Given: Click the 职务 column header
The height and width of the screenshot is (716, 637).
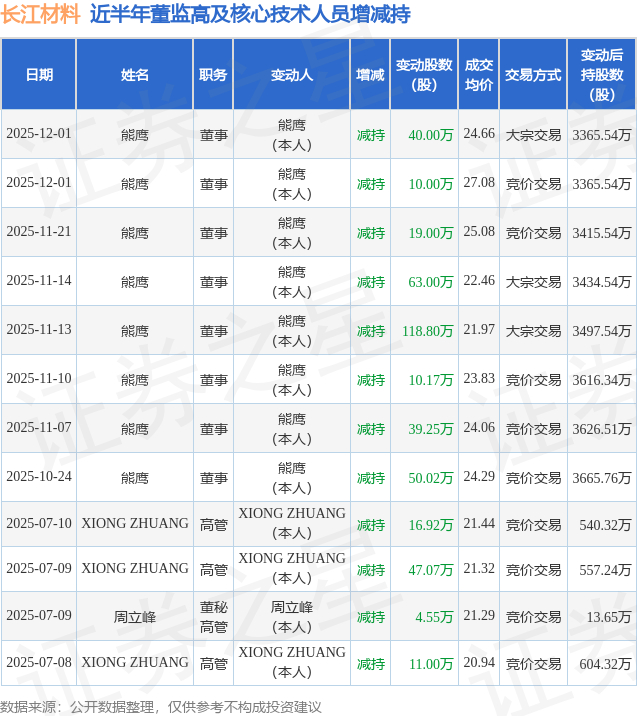Looking at the screenshot, I should (x=213, y=74).
